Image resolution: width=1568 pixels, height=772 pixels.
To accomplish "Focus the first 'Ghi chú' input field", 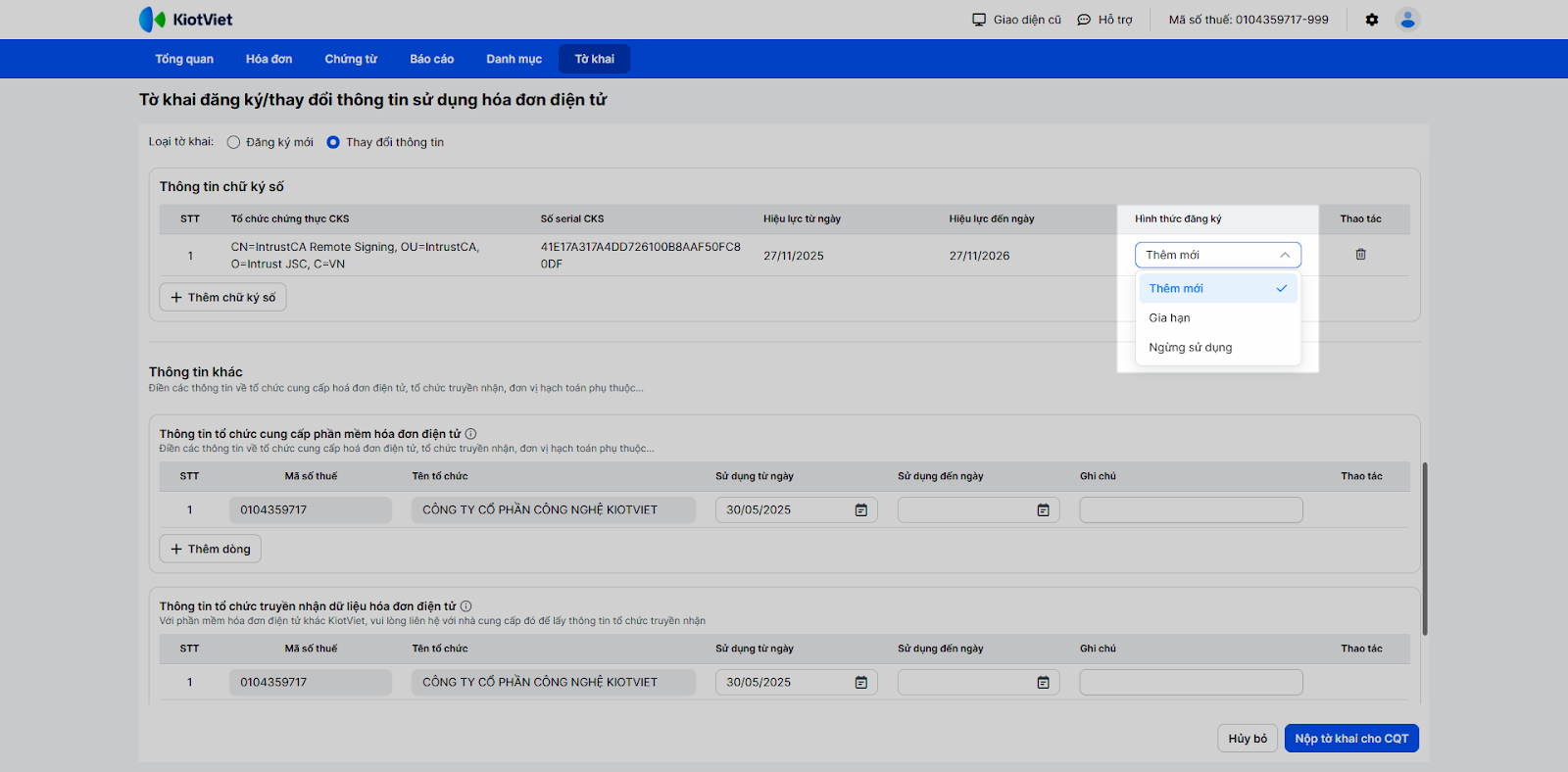I will point(1190,510).
